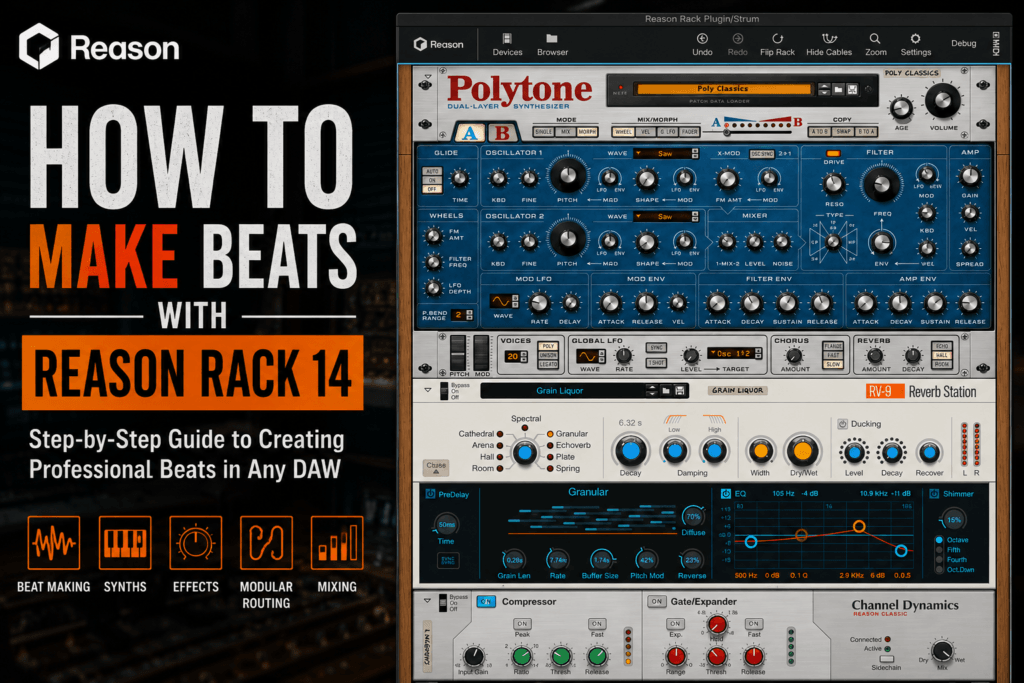
Task: Click the Modular Routing cable icon
Action: (266, 543)
